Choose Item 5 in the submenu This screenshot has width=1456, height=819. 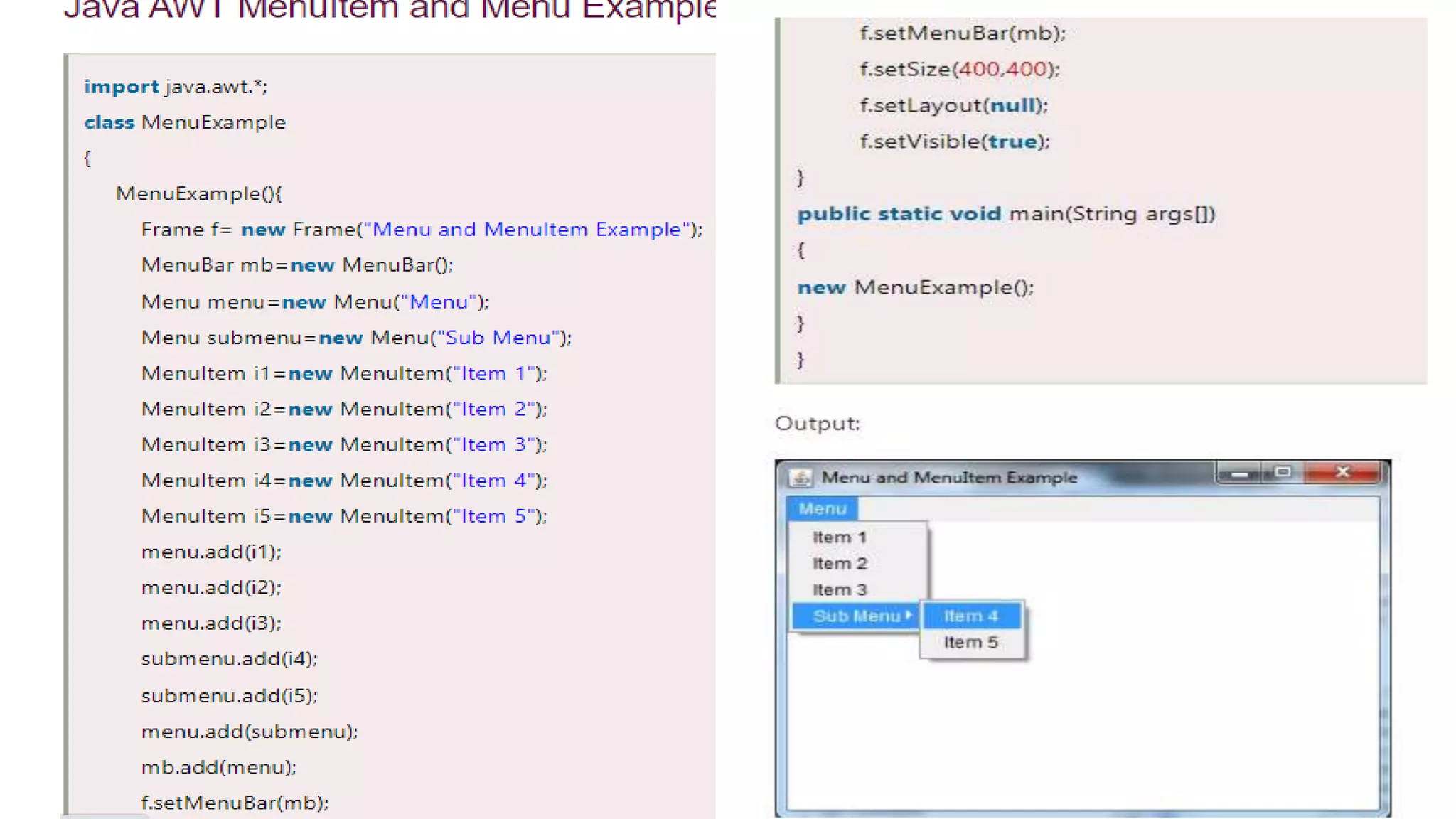click(970, 643)
